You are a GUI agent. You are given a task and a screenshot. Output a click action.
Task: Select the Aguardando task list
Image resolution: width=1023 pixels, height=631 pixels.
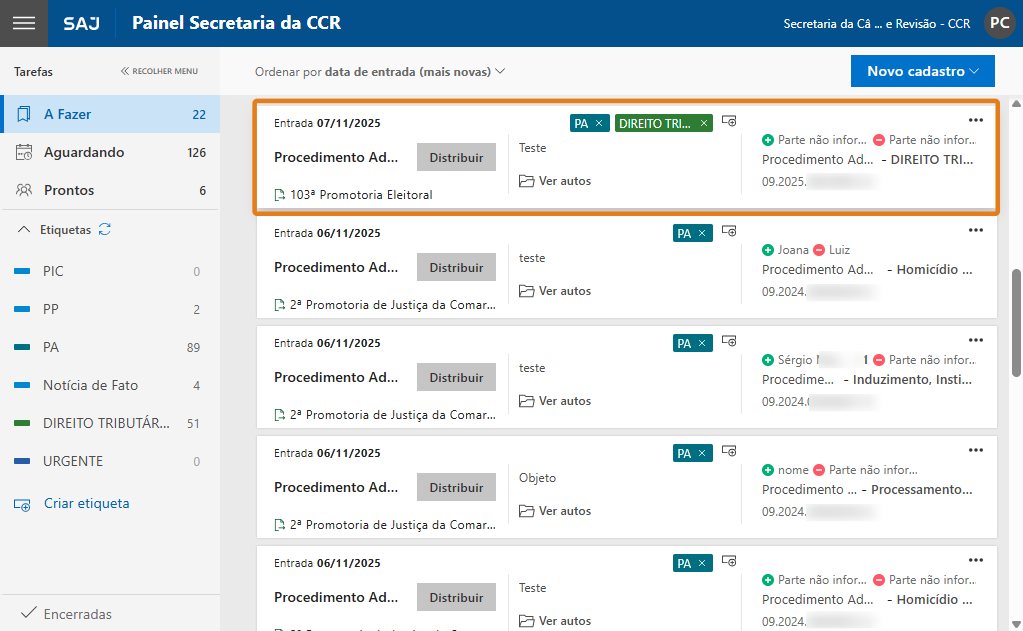point(84,152)
